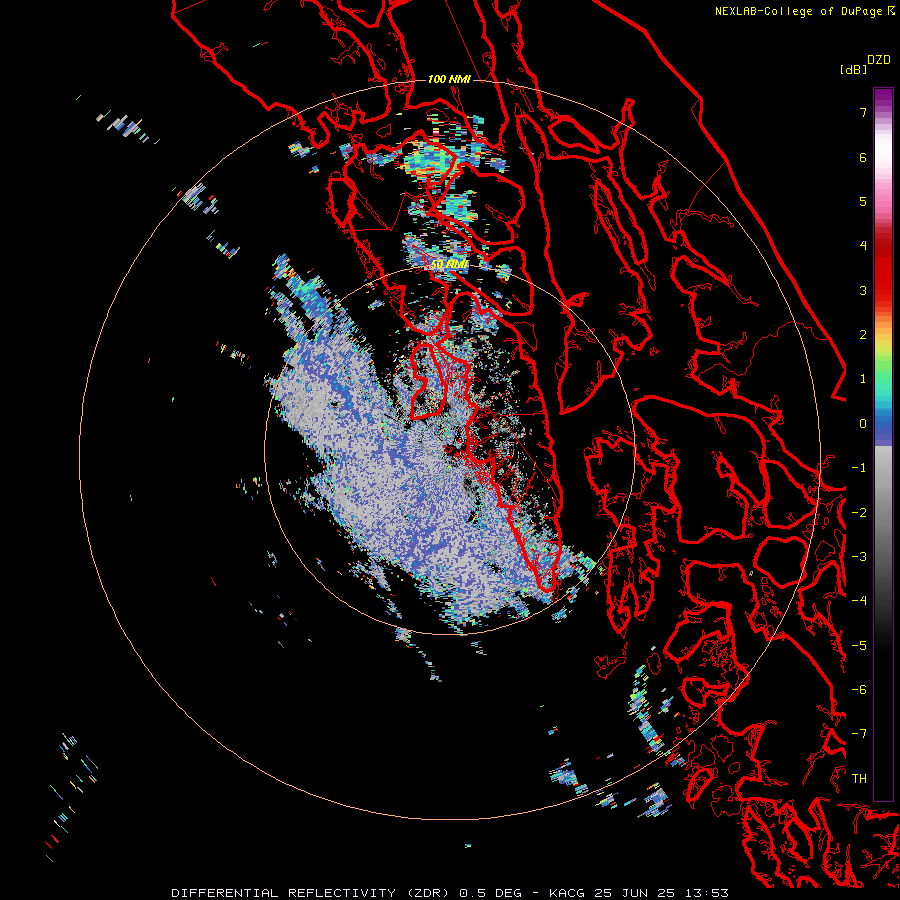Click the 100 NMI range ring label
The image size is (900, 900).
(449, 79)
